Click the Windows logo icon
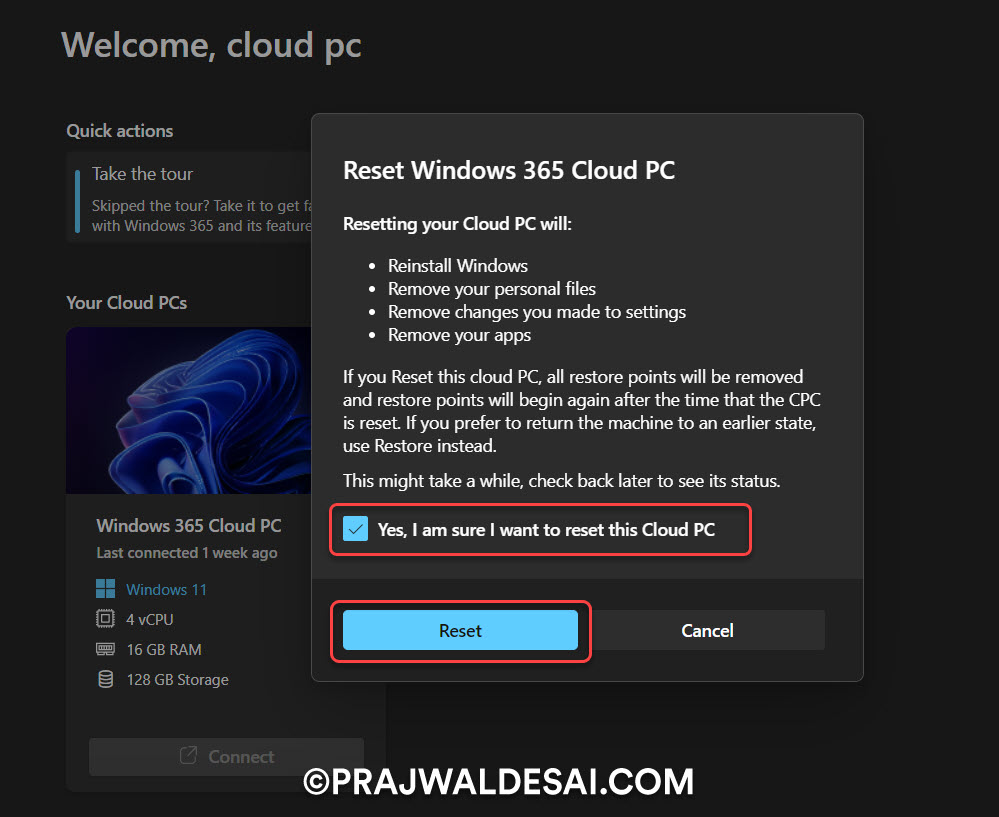The height and width of the screenshot is (817, 999). pos(105,588)
